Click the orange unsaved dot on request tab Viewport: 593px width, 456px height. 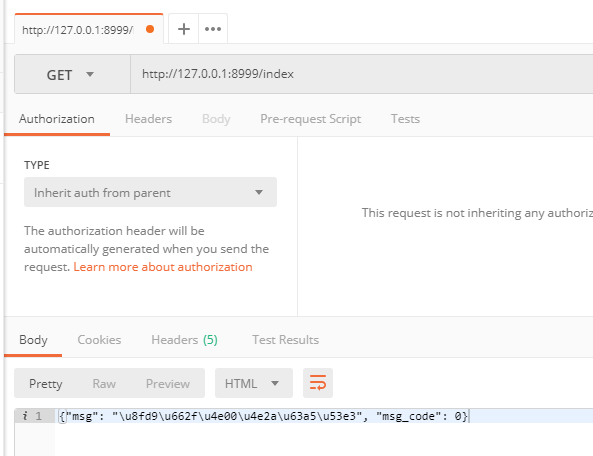(x=150, y=29)
